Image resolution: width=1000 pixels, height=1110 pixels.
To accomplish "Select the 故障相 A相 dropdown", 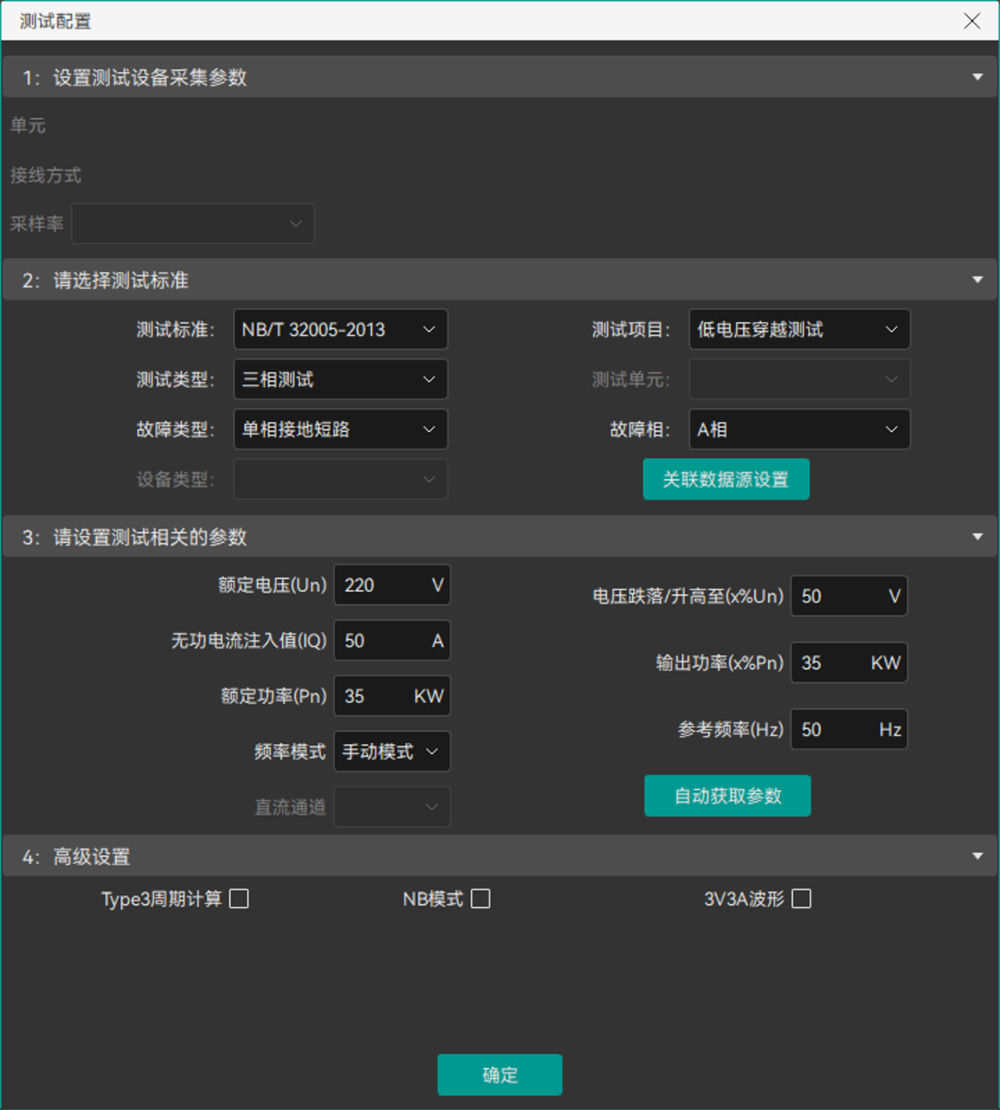I will click(x=799, y=429).
